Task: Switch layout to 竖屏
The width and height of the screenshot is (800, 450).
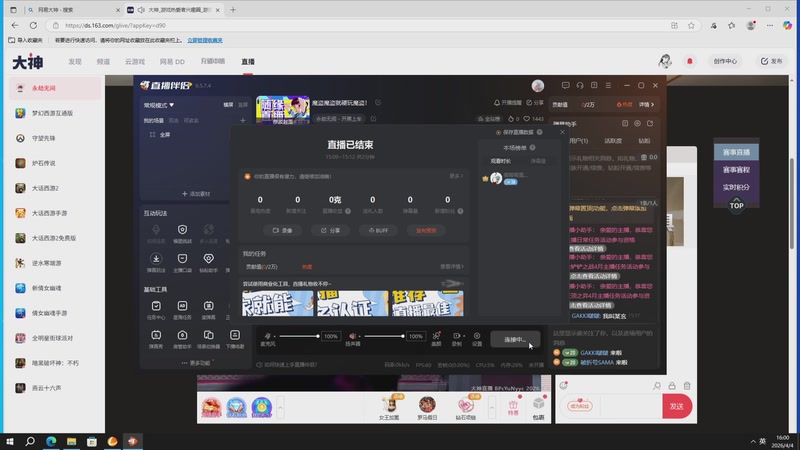Action: (x=243, y=105)
